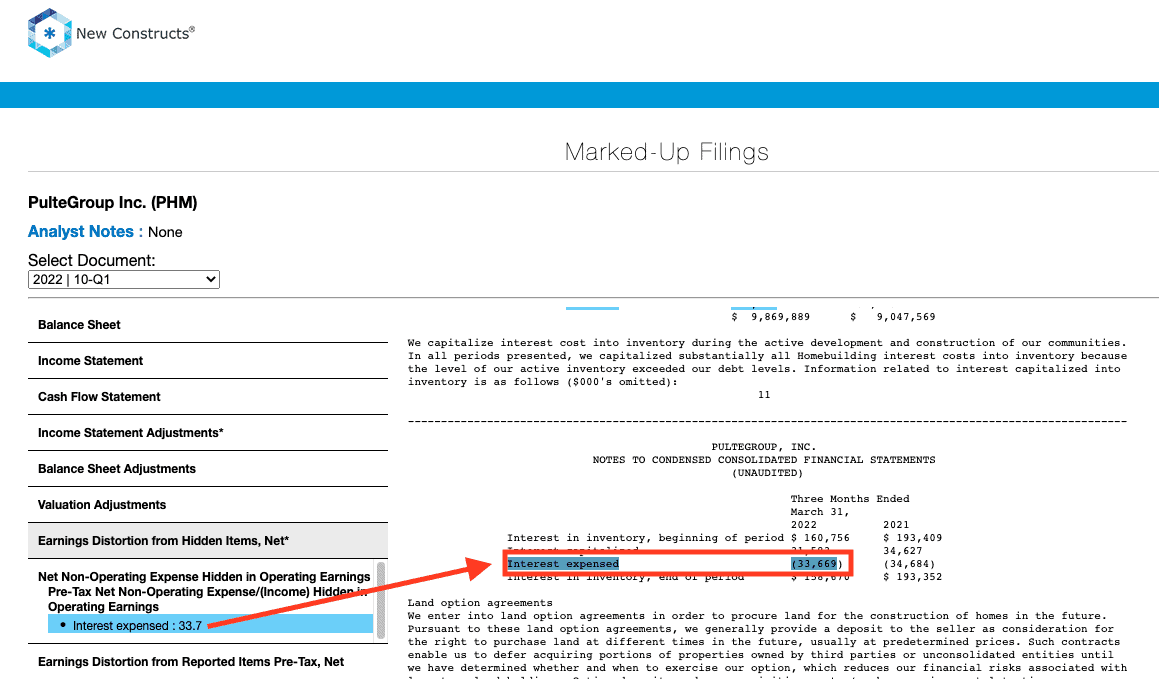Open the Valuation Adjustments section

point(208,505)
